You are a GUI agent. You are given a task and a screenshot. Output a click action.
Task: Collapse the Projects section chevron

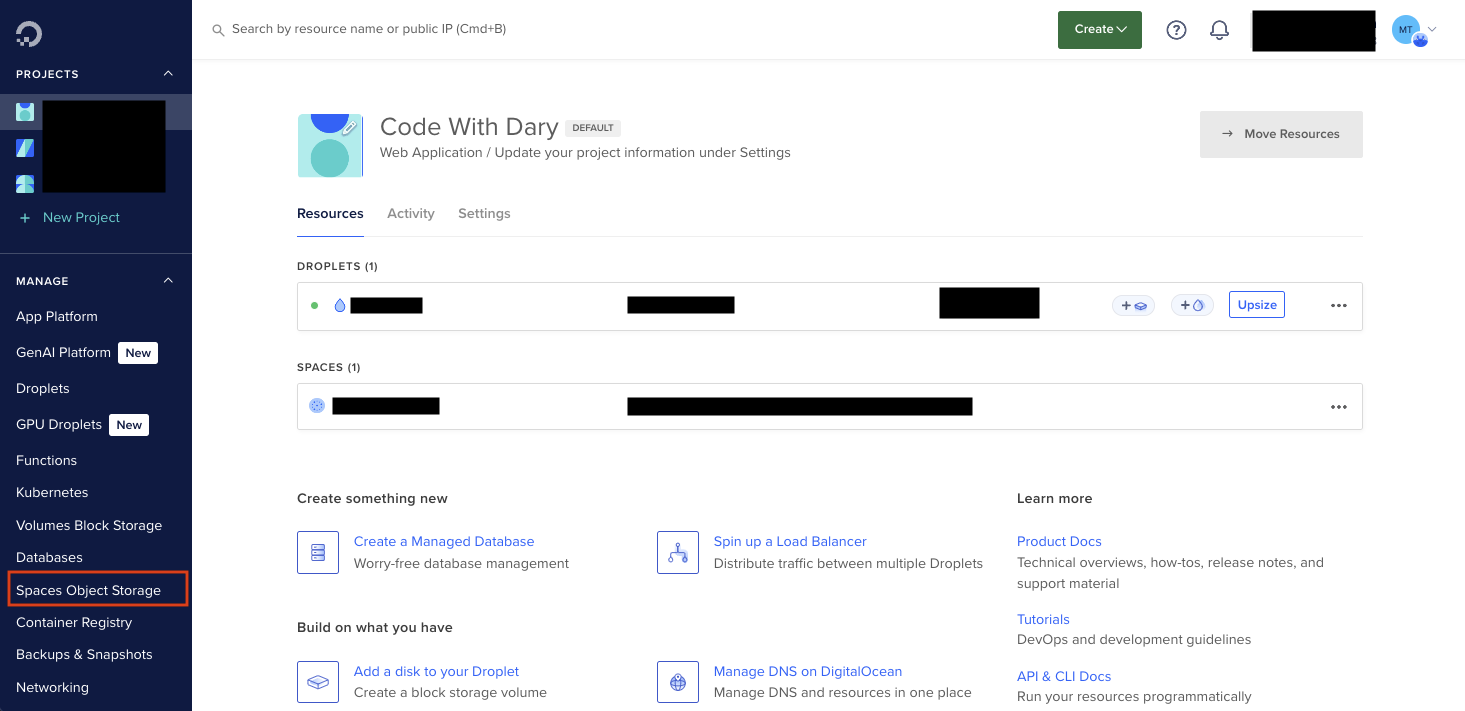168,74
